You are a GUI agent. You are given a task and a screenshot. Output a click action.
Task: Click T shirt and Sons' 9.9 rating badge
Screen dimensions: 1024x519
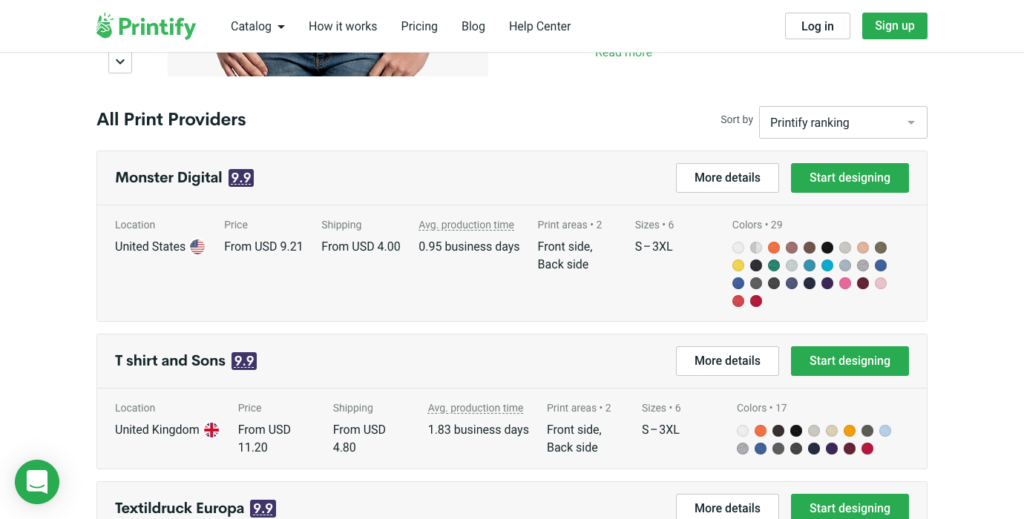[x=244, y=361]
